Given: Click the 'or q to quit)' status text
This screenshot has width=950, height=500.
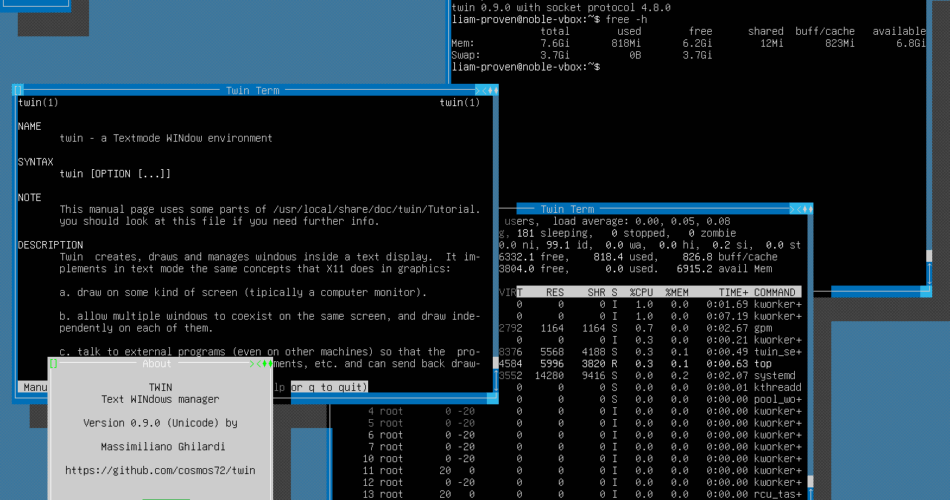Looking at the screenshot, I should click(329, 387).
